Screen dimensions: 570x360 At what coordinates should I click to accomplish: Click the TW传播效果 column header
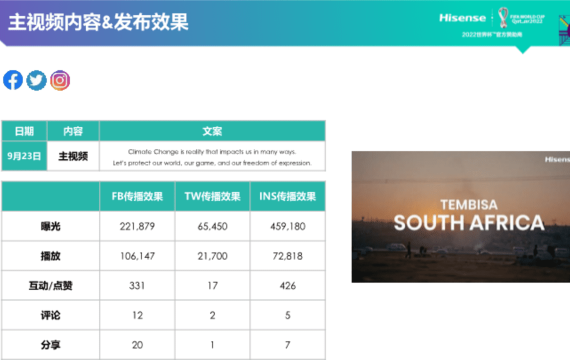pos(212,196)
